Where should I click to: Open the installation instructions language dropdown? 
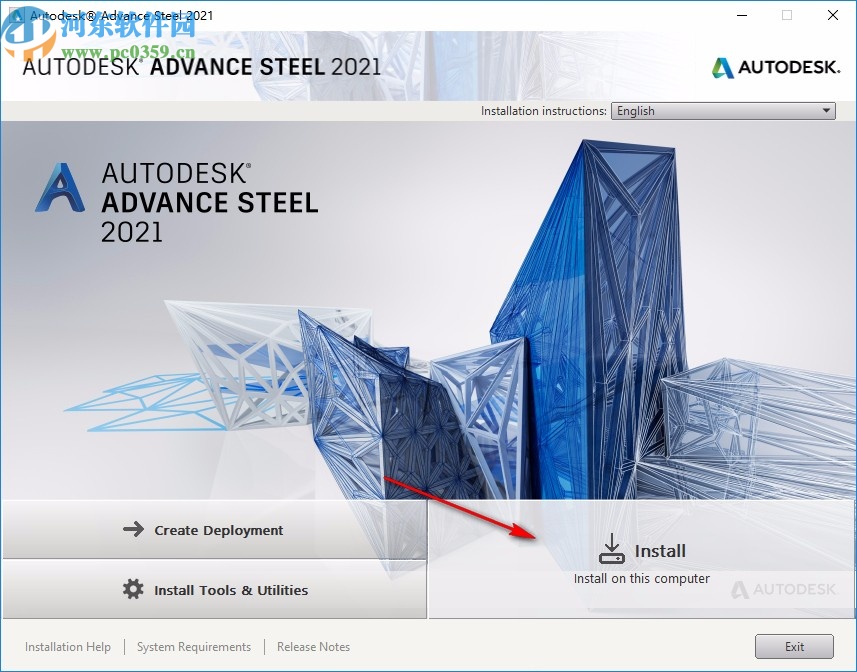coord(722,111)
